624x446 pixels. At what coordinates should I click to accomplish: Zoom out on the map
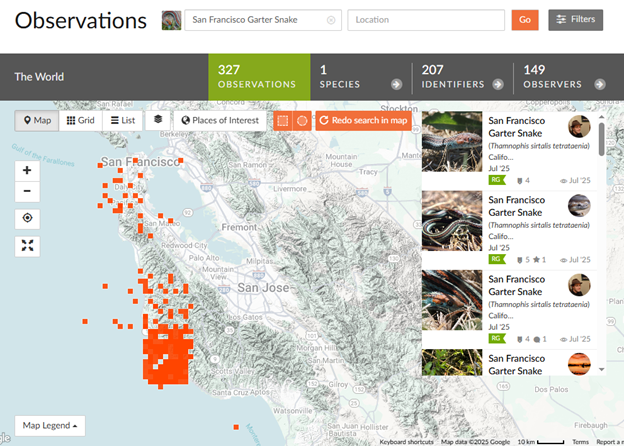click(27, 192)
